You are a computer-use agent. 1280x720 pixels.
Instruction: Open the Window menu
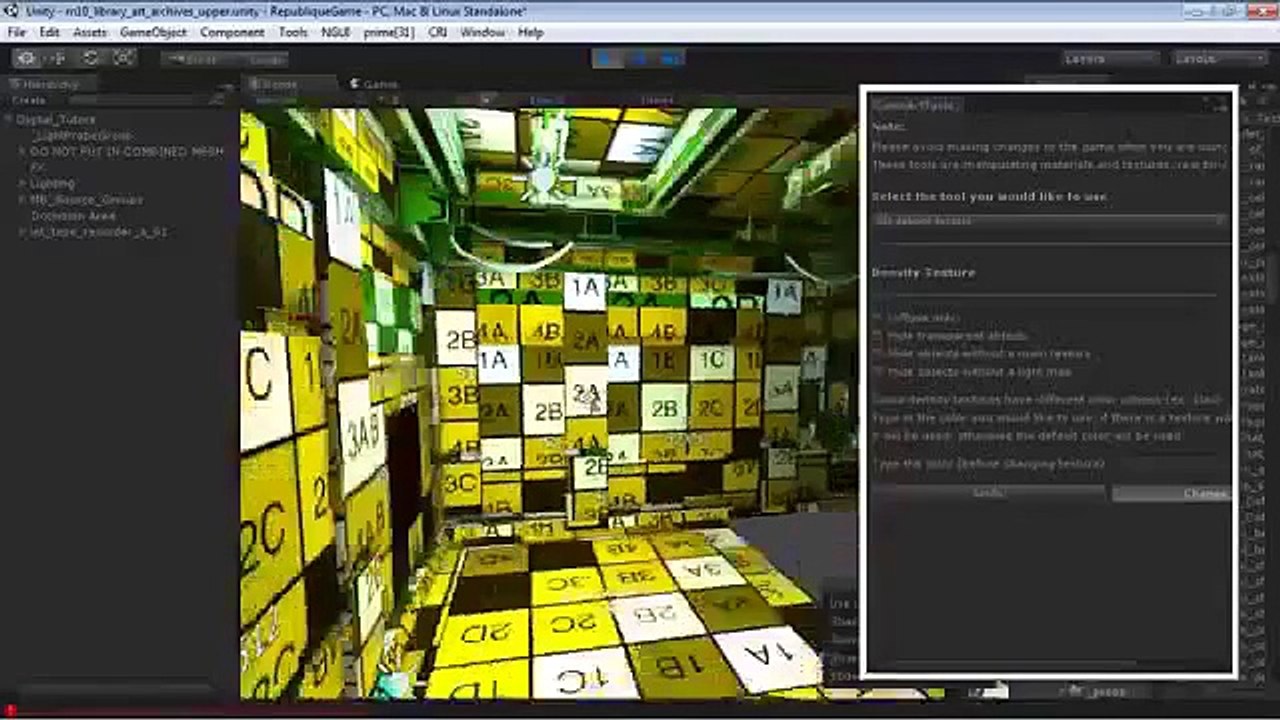tap(482, 32)
